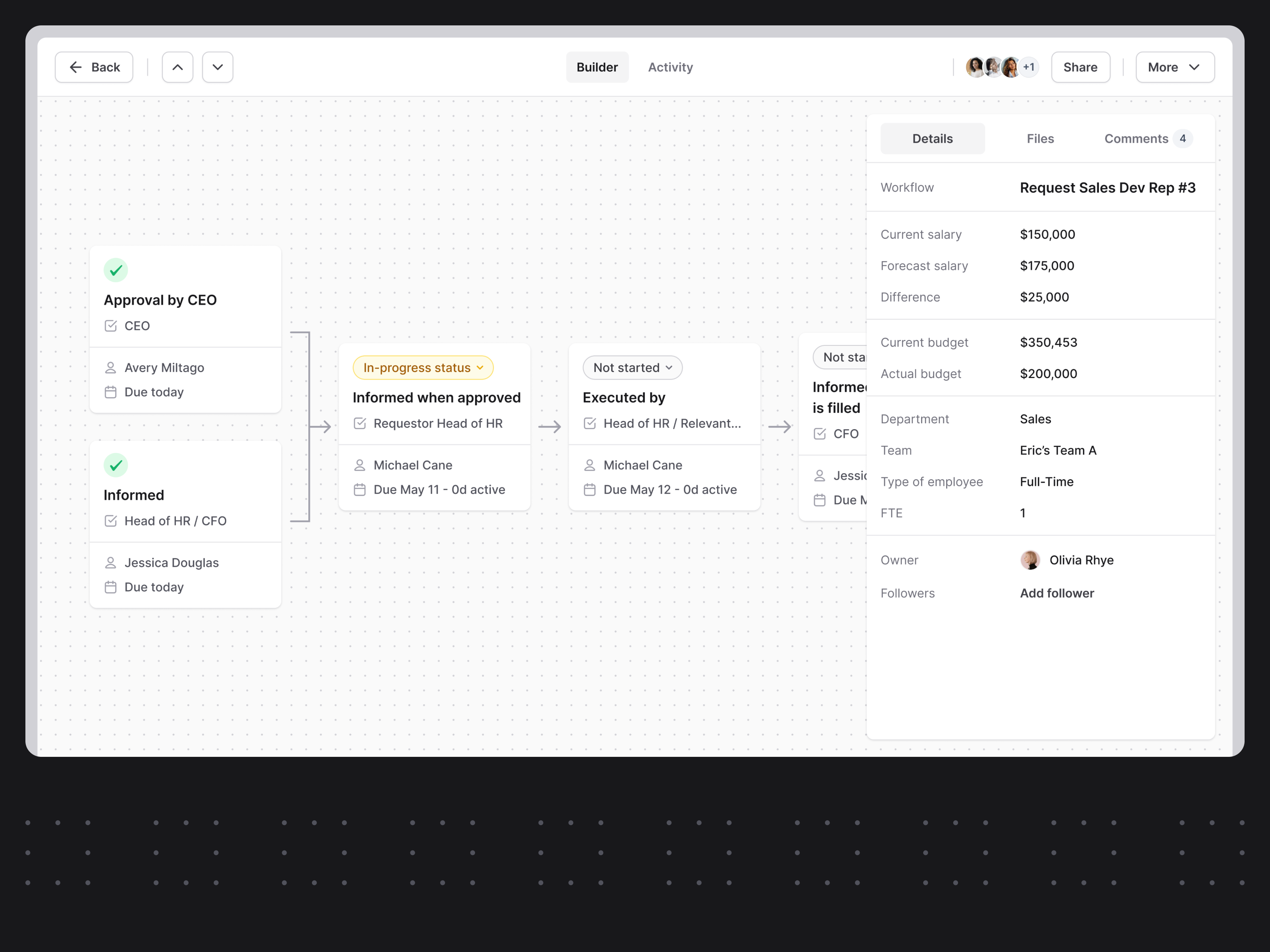This screenshot has width=1270, height=952.
Task: Navigate to previous item with up chevron
Action: (x=177, y=67)
